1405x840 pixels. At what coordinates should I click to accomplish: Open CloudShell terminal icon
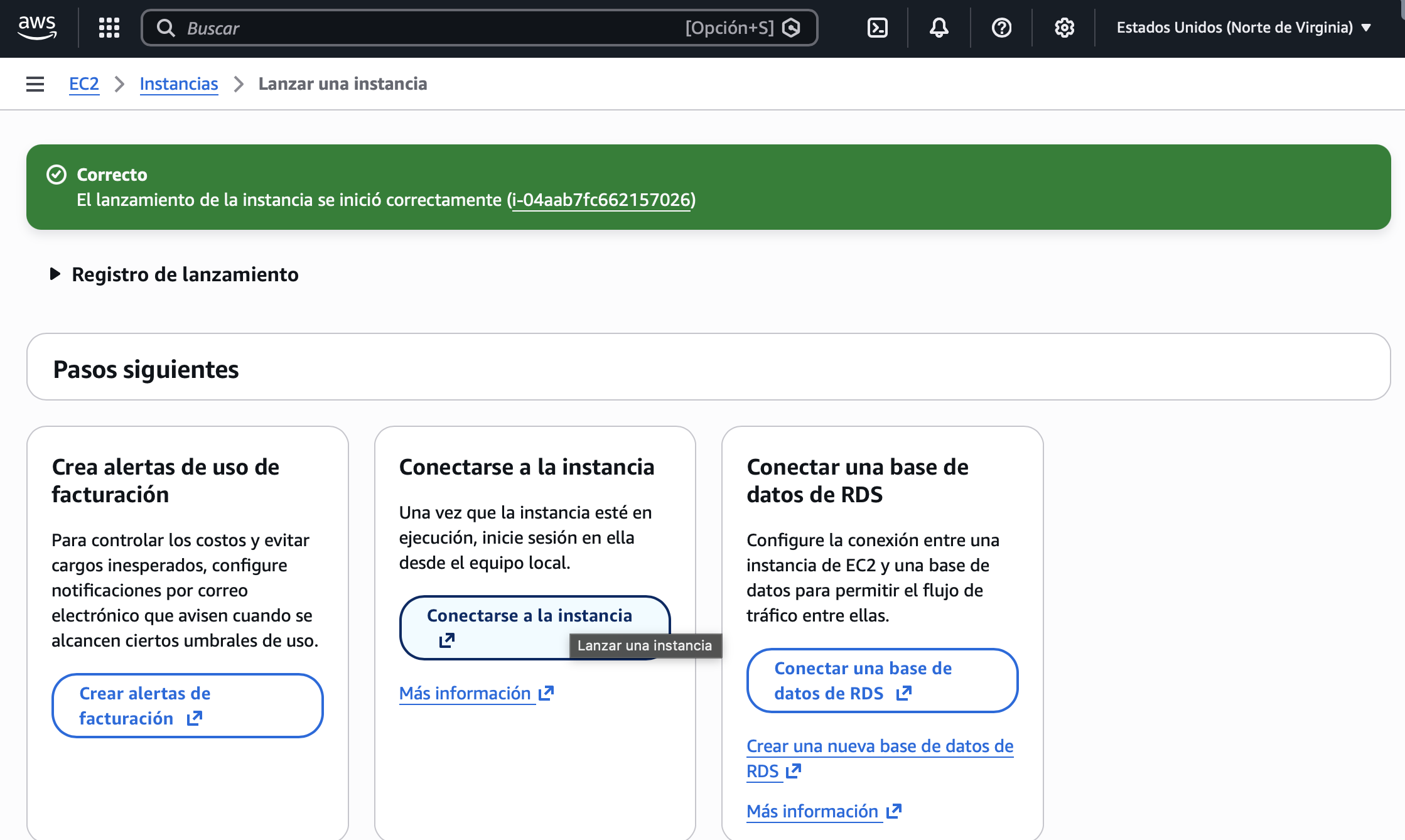pos(877,28)
